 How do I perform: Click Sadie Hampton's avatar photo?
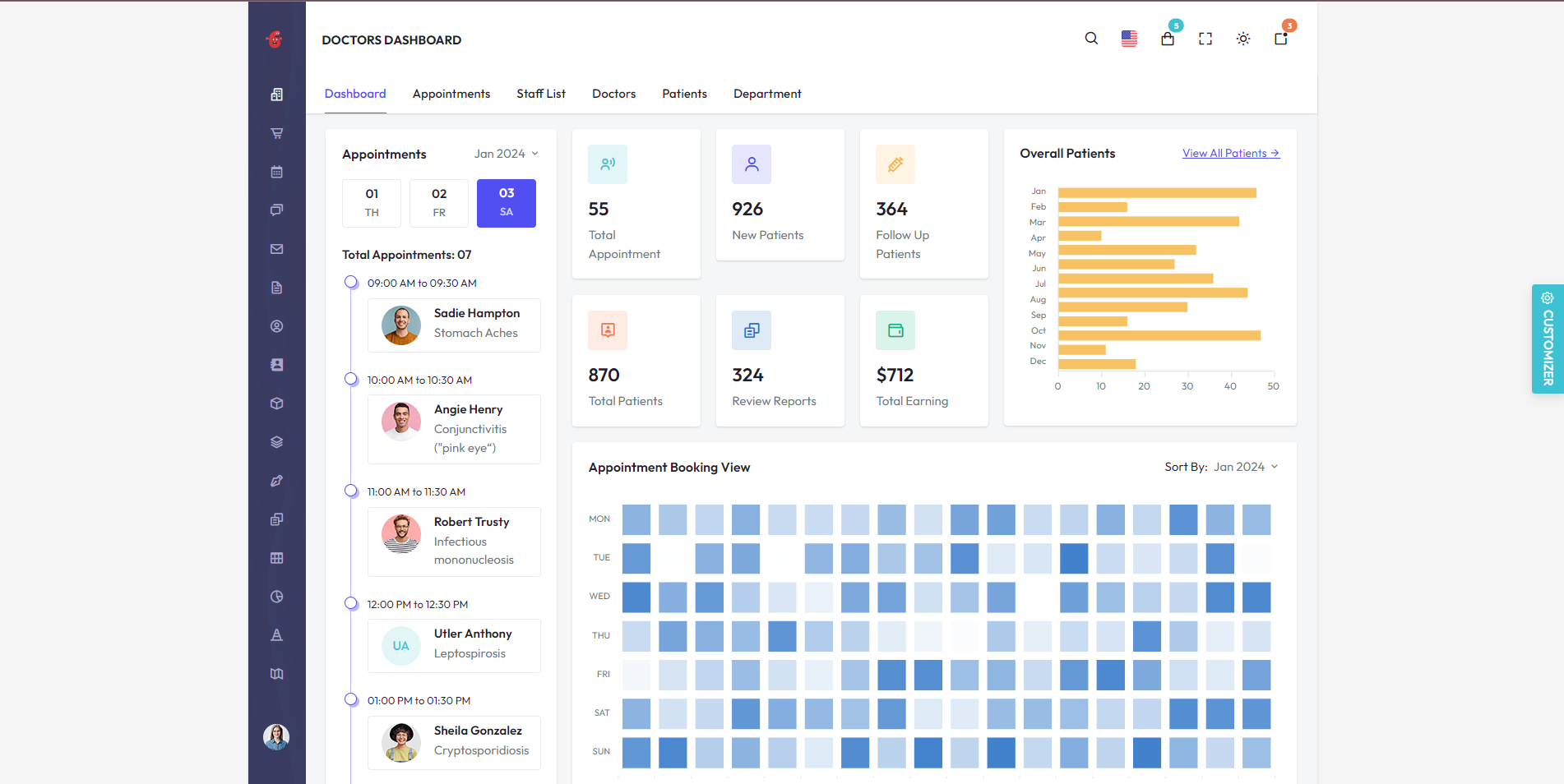click(x=401, y=325)
